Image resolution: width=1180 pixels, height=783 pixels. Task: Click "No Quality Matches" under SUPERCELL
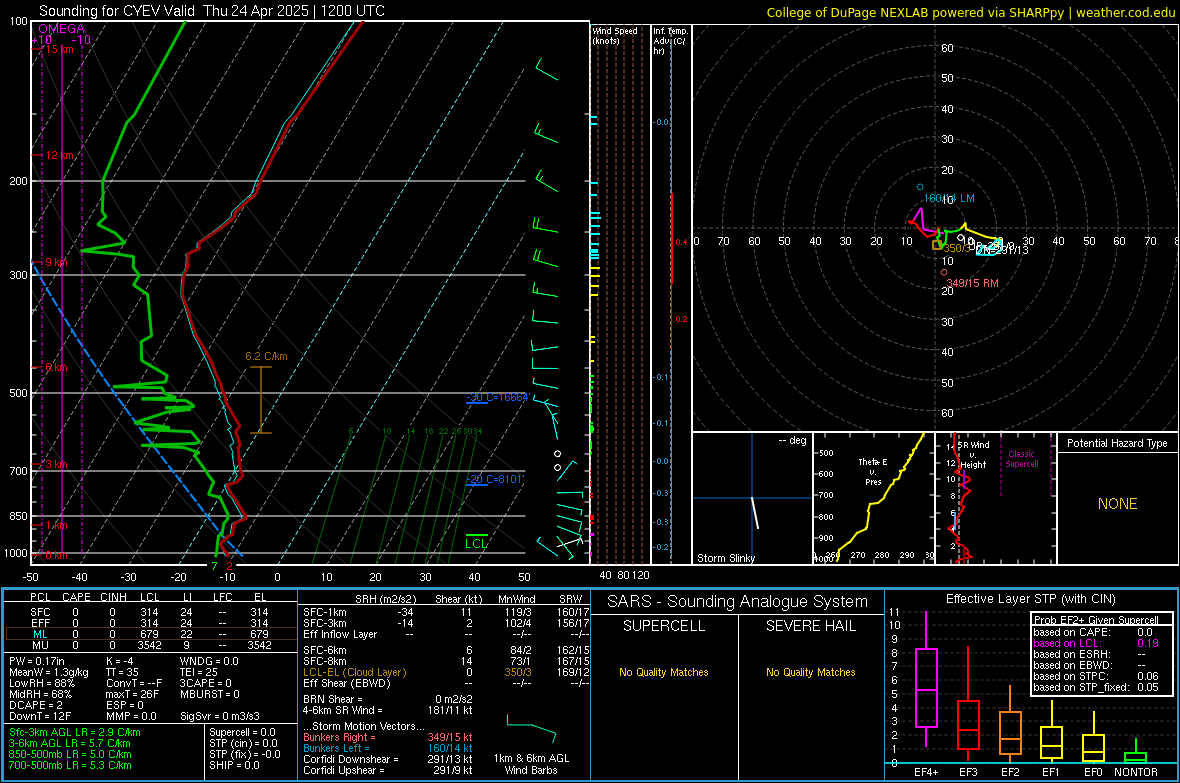point(664,672)
